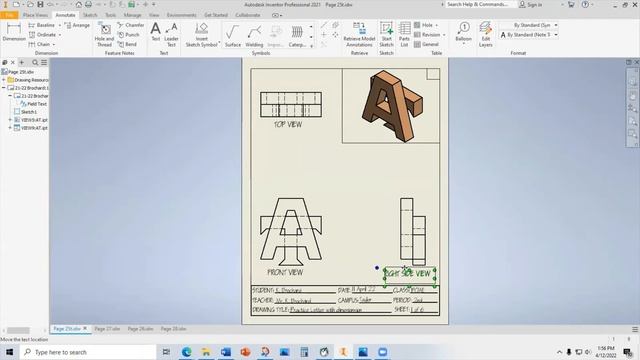640x360 pixels.
Task: Click Sign In
Action: click(x=531, y=4)
